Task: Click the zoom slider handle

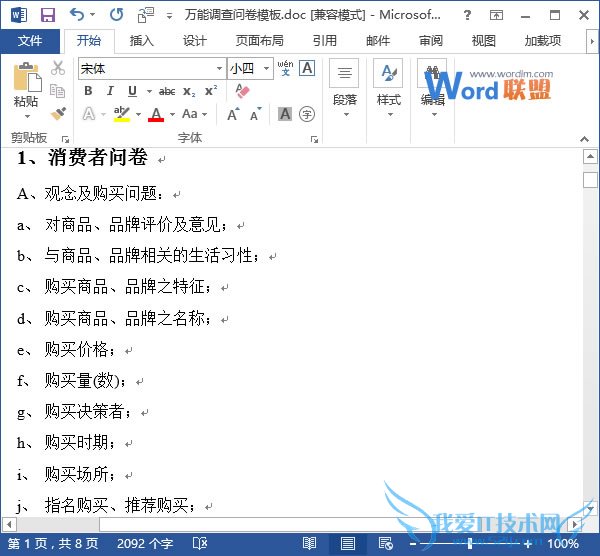Action: (x=470, y=543)
